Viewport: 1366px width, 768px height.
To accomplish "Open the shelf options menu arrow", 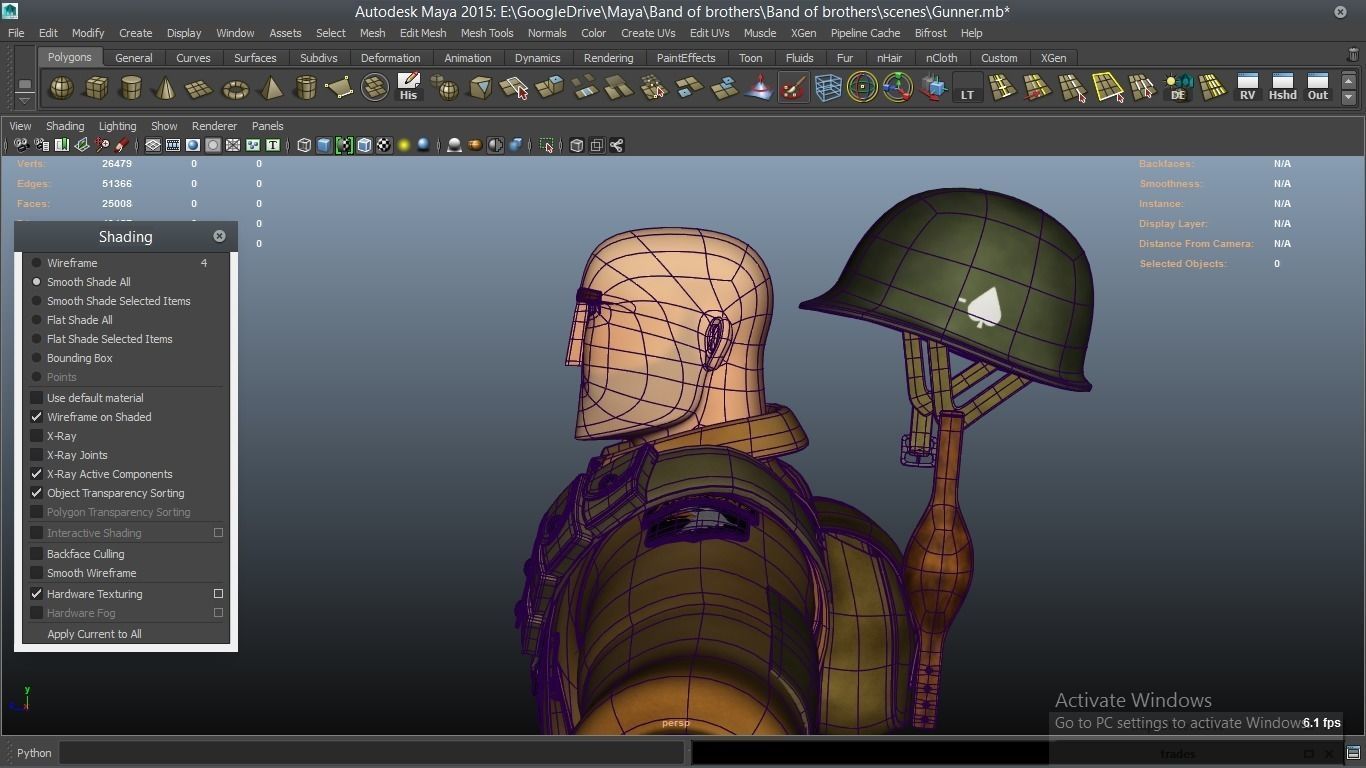I will point(24,99).
